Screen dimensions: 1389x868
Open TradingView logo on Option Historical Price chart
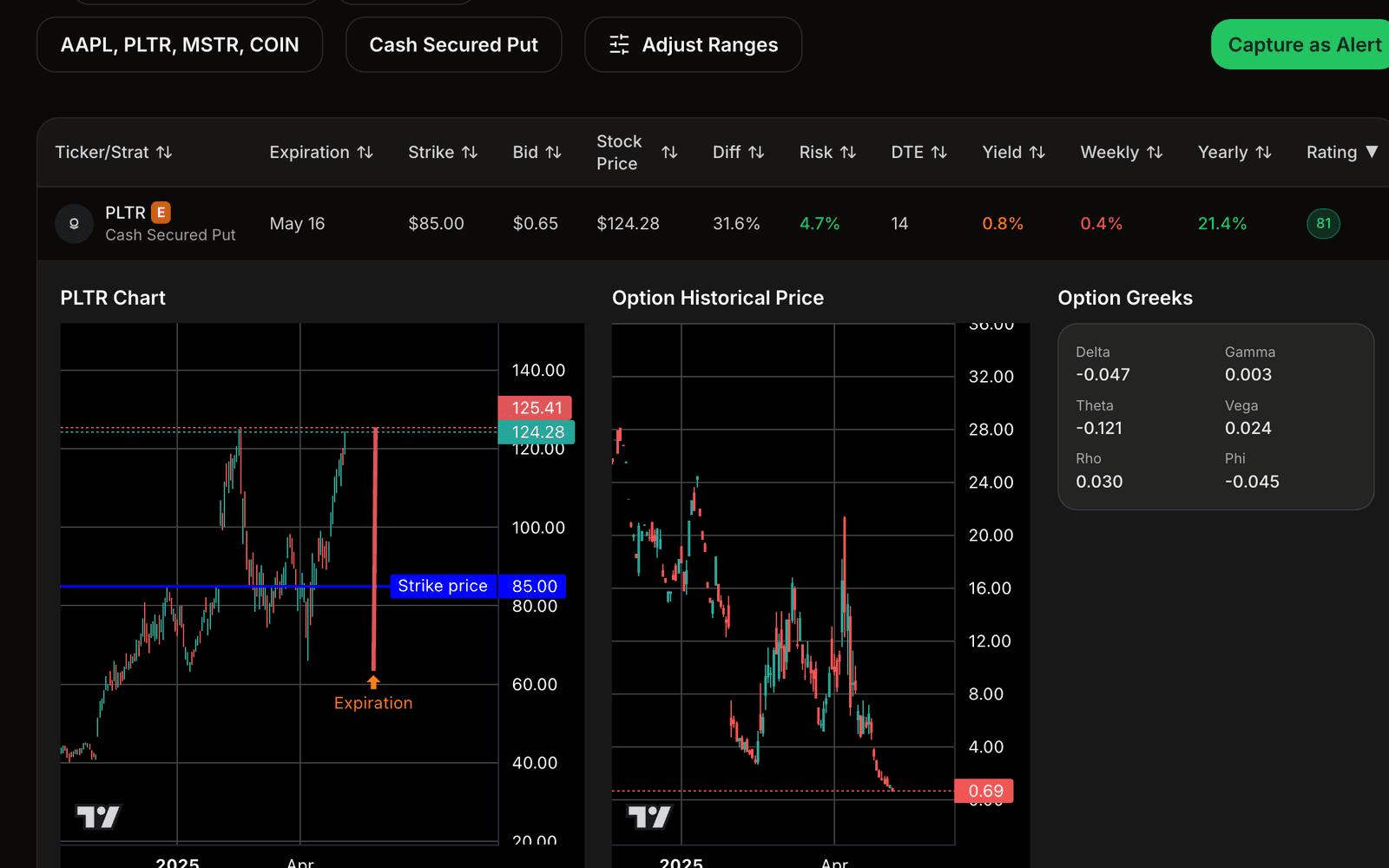649,817
